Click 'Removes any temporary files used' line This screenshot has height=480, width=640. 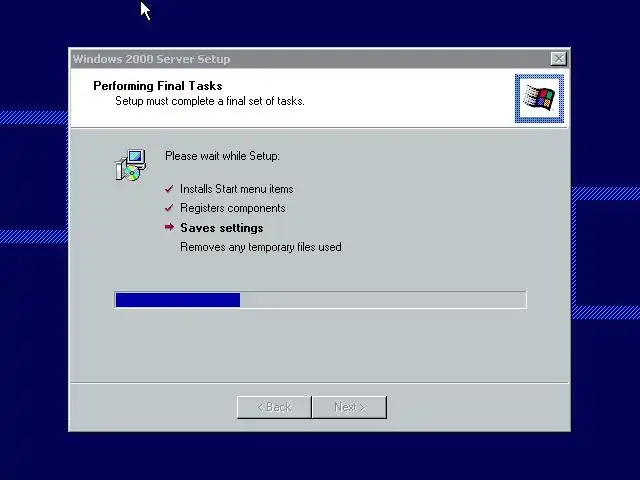(261, 247)
